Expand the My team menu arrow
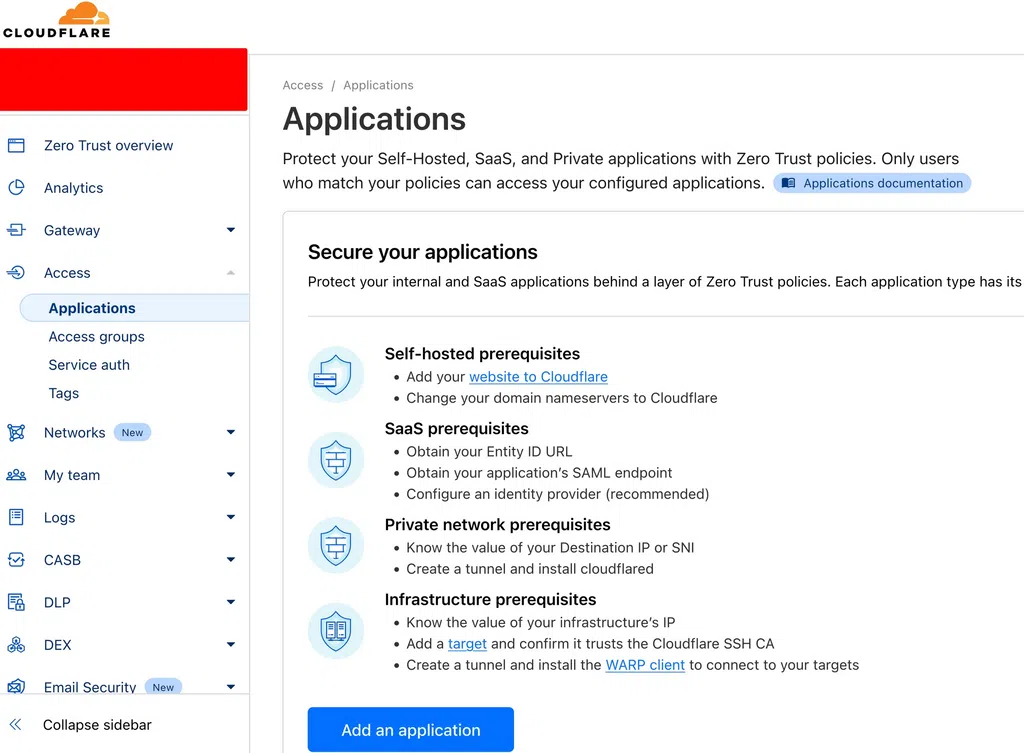Screen dimensions: 1024x753 [x=231, y=475]
